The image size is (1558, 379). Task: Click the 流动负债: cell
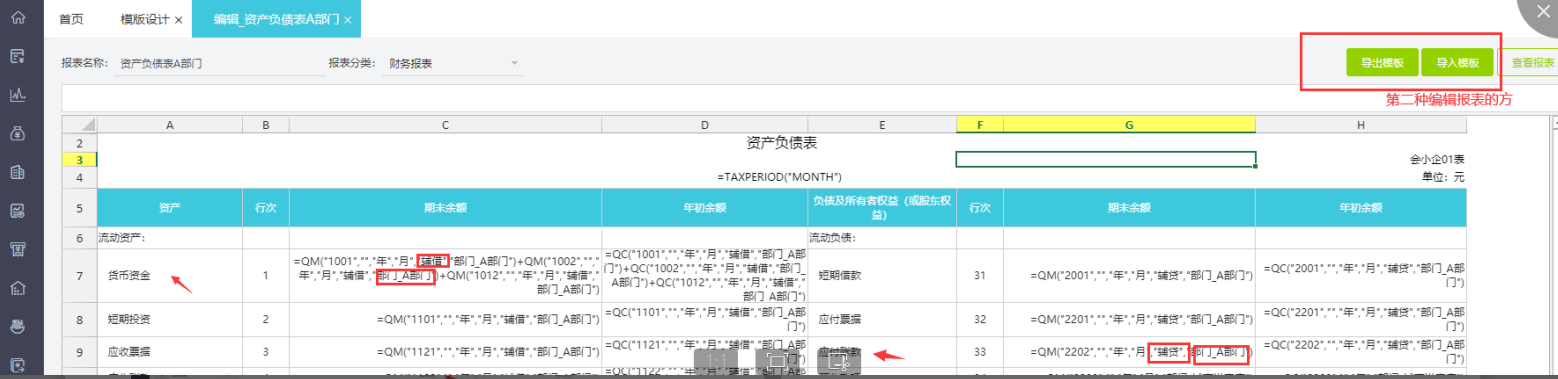click(881, 239)
